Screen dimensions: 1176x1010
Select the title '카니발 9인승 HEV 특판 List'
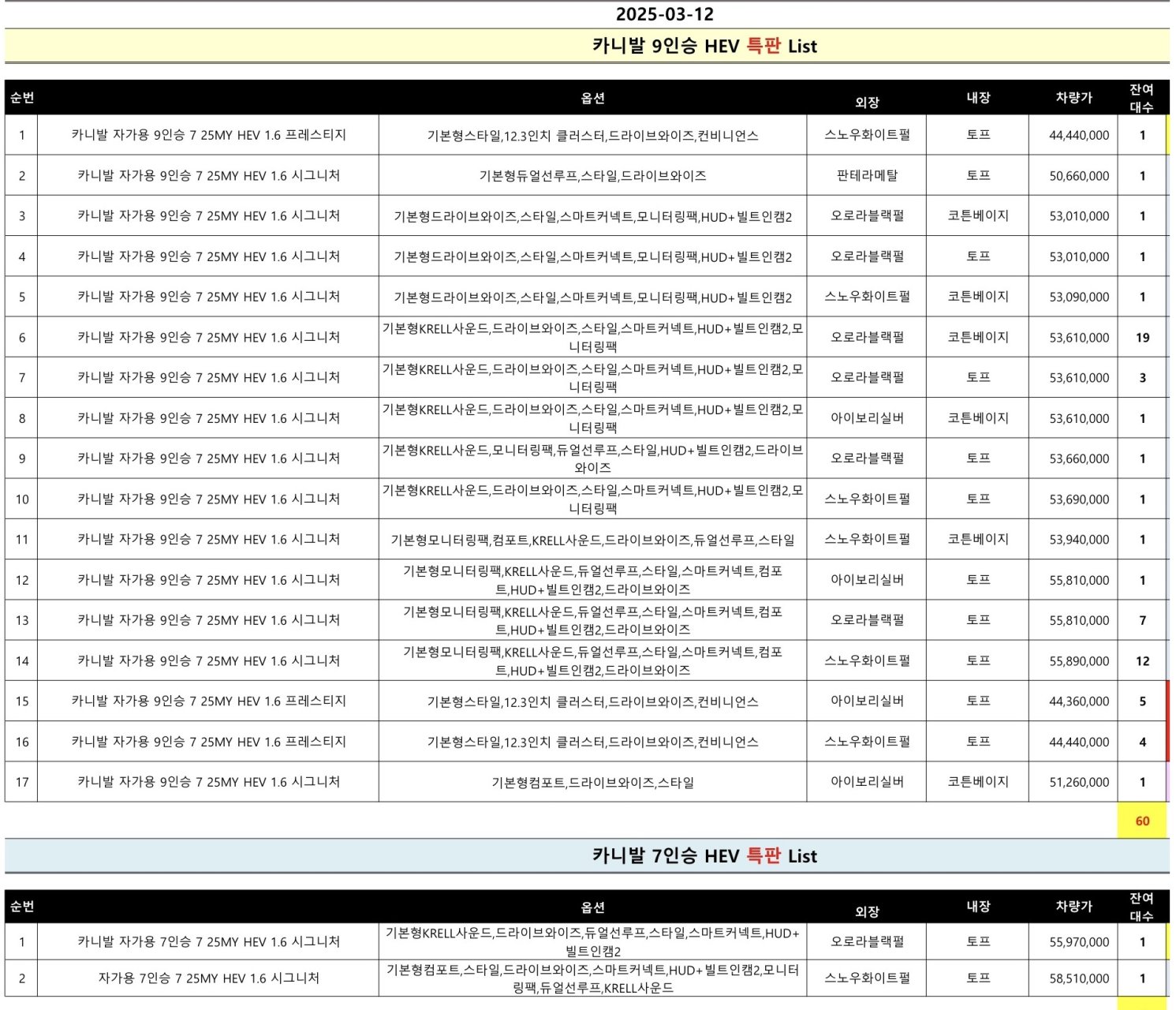pyautogui.click(x=704, y=46)
